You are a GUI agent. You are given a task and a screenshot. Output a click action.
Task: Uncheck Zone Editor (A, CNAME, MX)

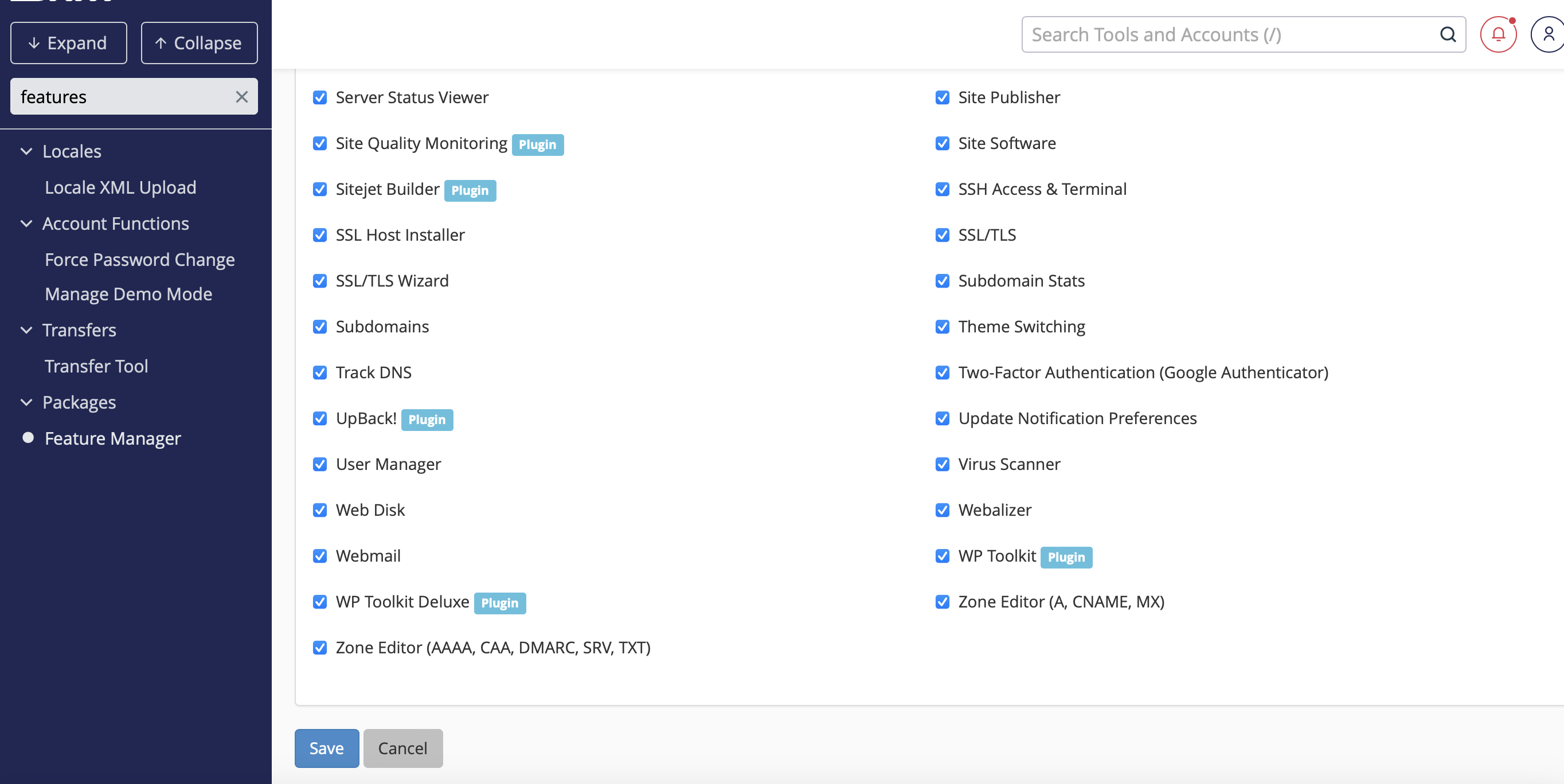point(943,602)
